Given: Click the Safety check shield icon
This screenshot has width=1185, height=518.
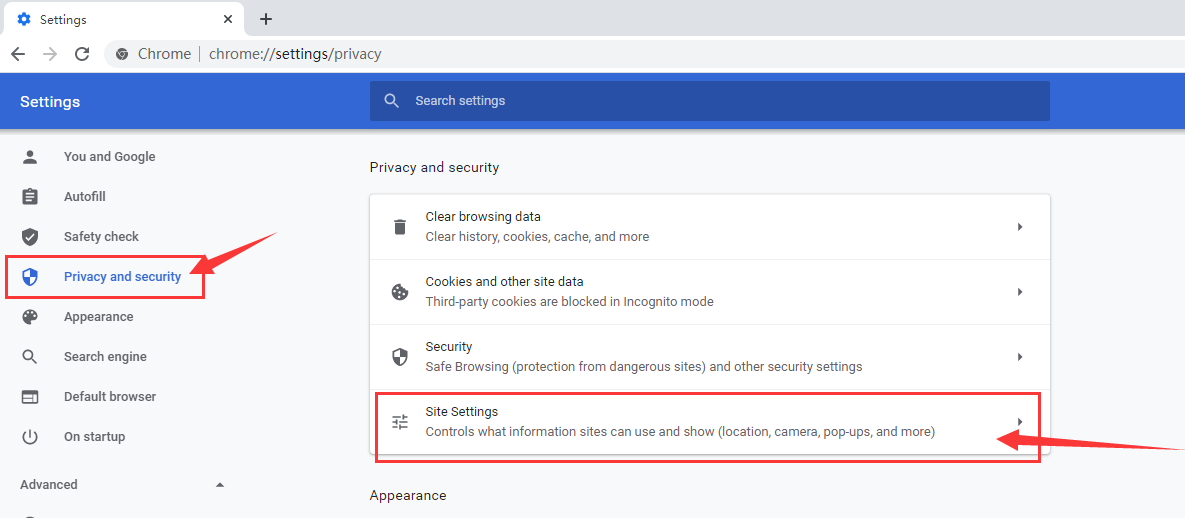Looking at the screenshot, I should point(29,237).
